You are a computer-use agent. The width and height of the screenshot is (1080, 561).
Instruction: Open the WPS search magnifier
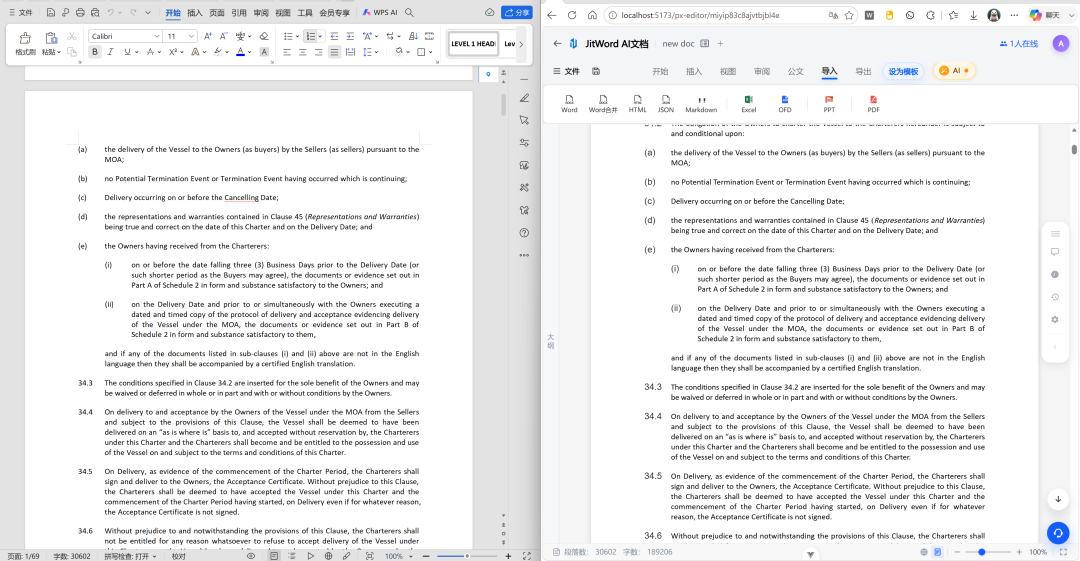409,12
